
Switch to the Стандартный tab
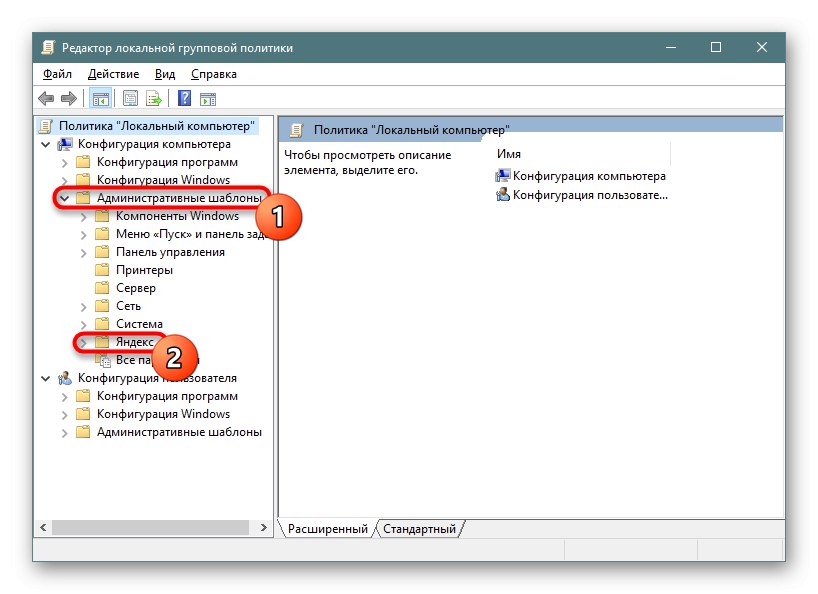pyautogui.click(x=419, y=529)
